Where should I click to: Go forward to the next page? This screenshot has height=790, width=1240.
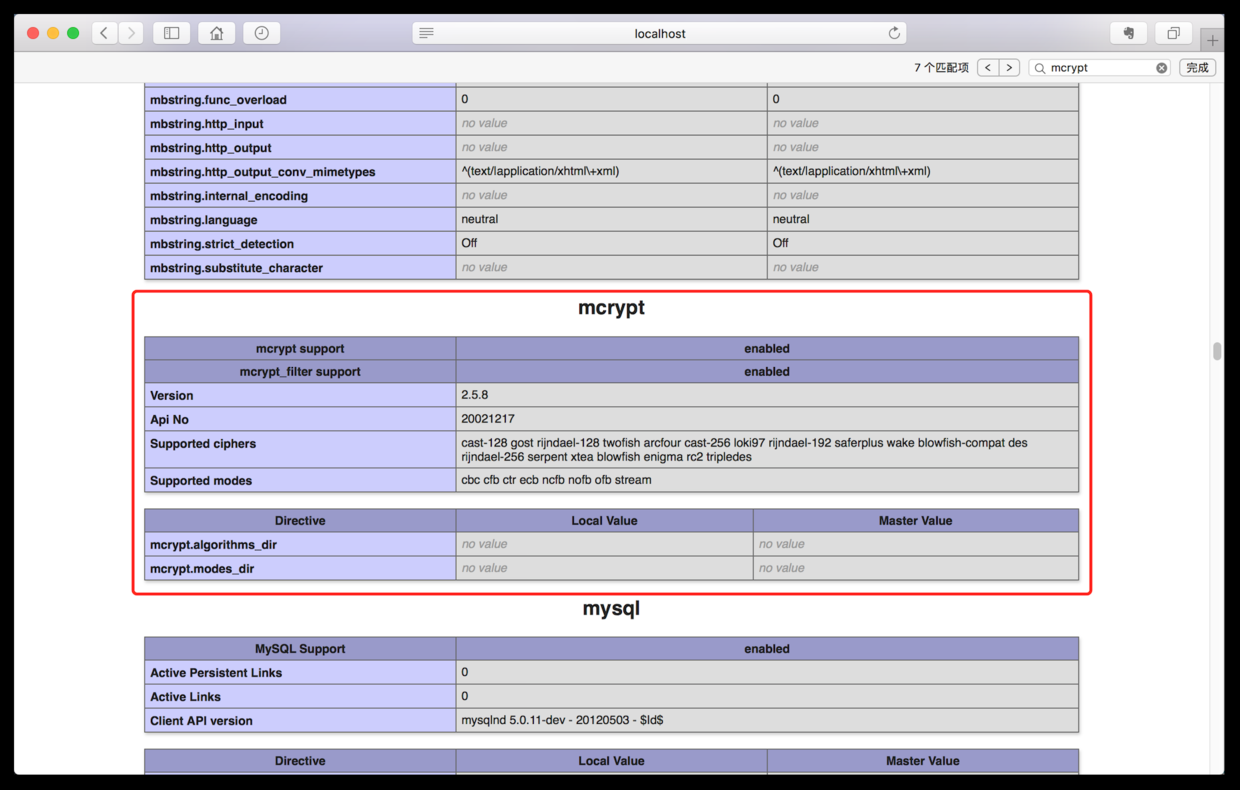click(x=131, y=32)
